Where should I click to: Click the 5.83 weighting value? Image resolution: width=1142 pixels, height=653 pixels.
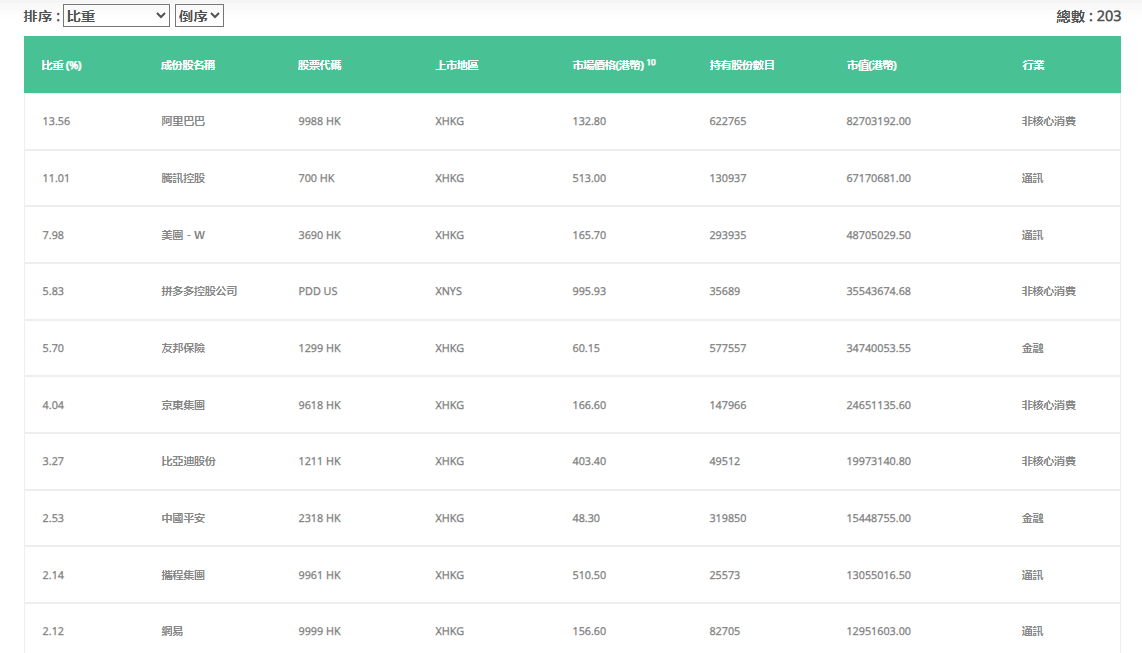(x=53, y=291)
